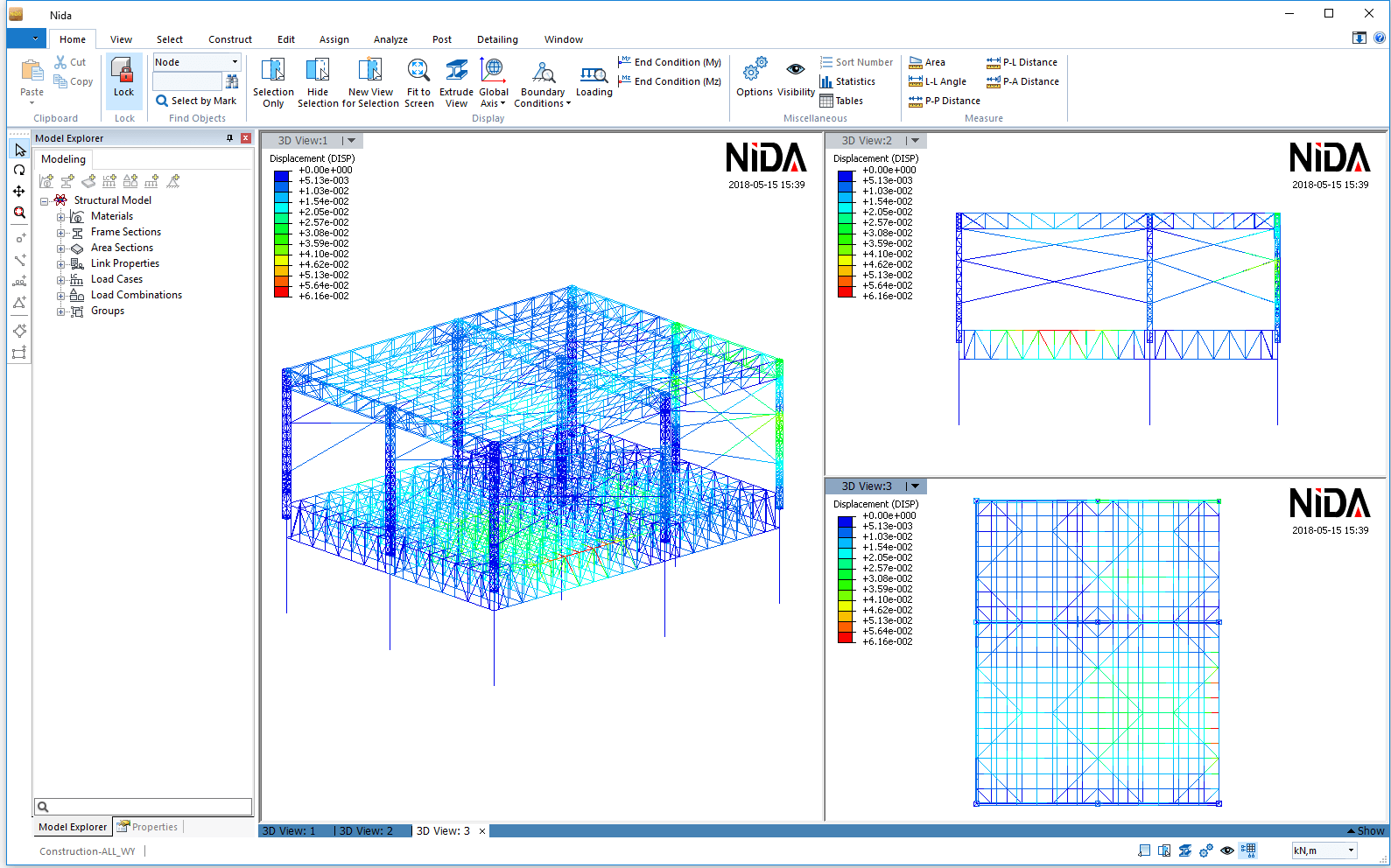1391x868 pixels.
Task: Toggle status bar grid table icon
Action: [1248, 850]
